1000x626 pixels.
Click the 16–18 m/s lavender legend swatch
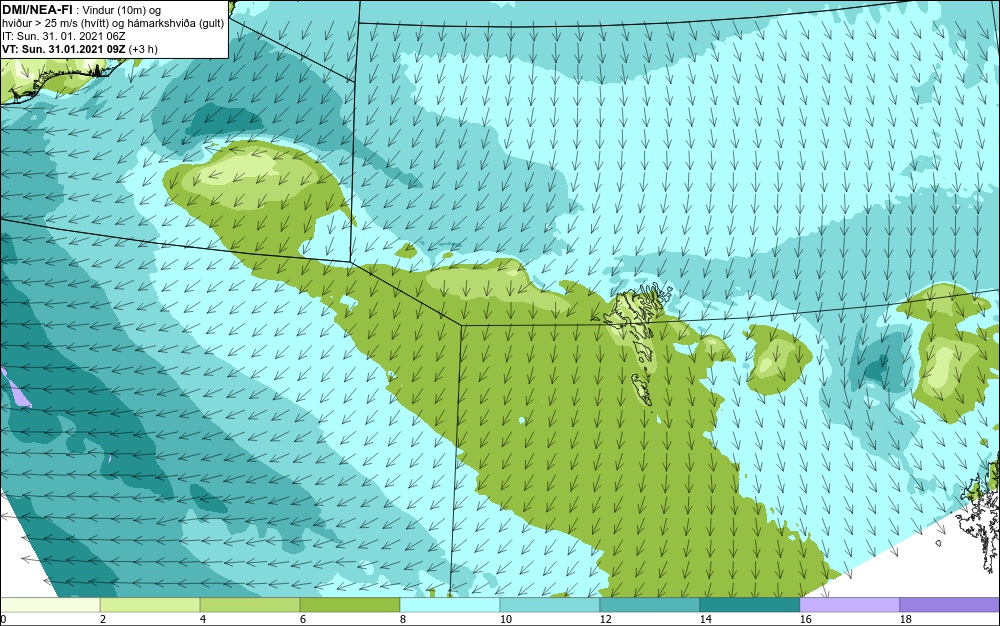(849, 604)
